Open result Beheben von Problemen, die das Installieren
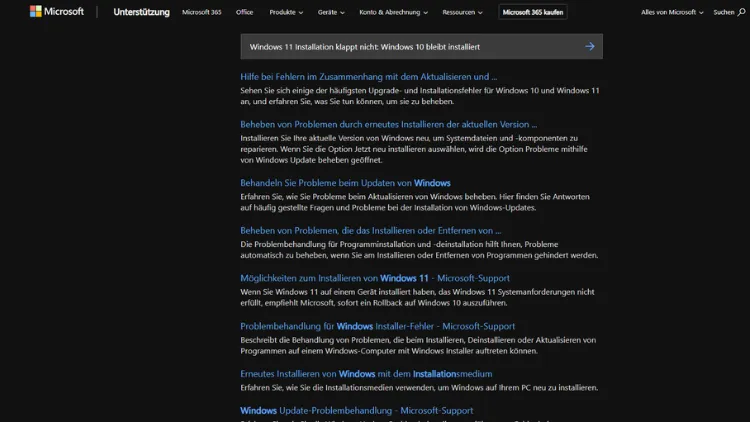 pyautogui.click(x=371, y=231)
